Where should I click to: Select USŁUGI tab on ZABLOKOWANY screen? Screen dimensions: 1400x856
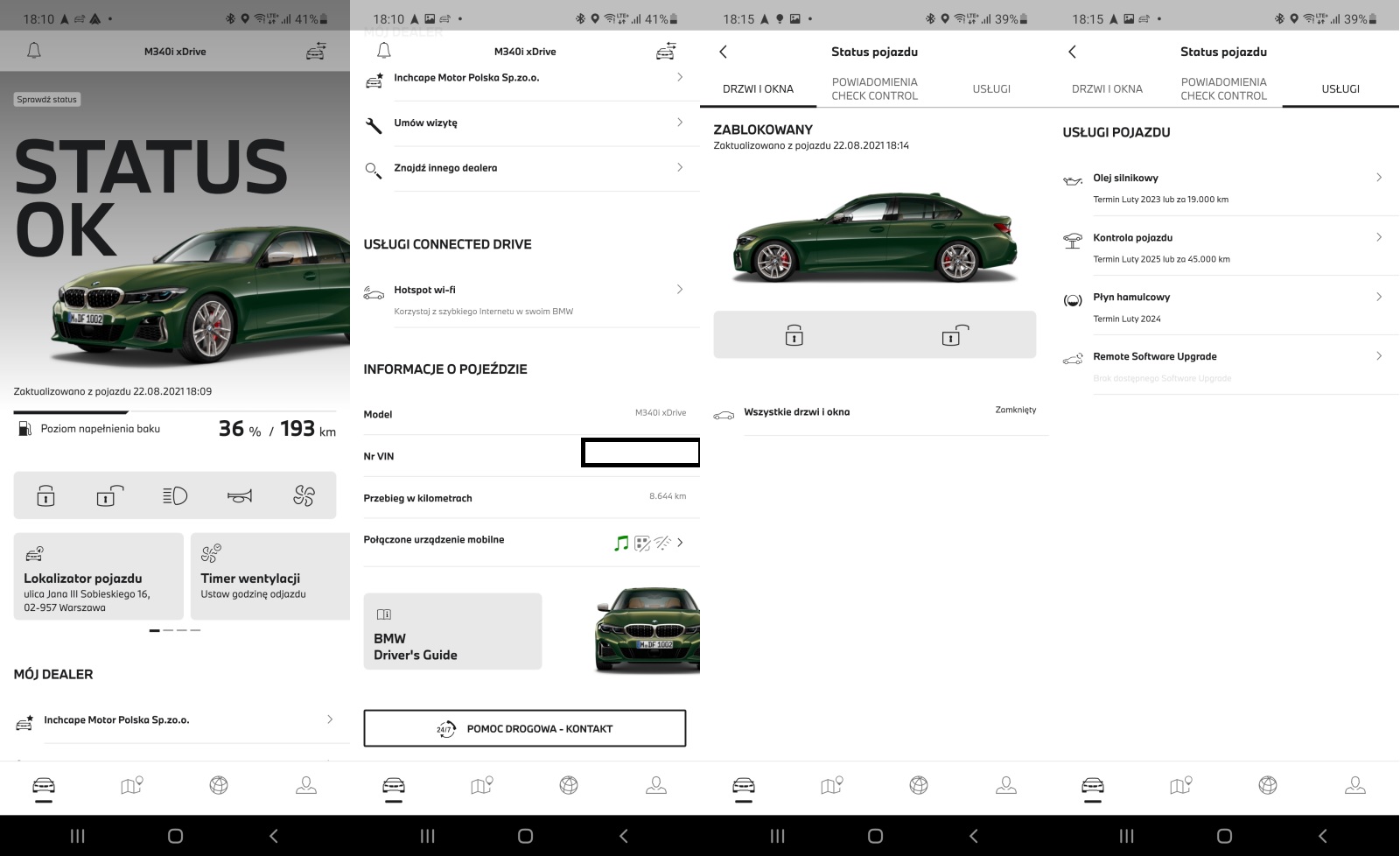[991, 88]
